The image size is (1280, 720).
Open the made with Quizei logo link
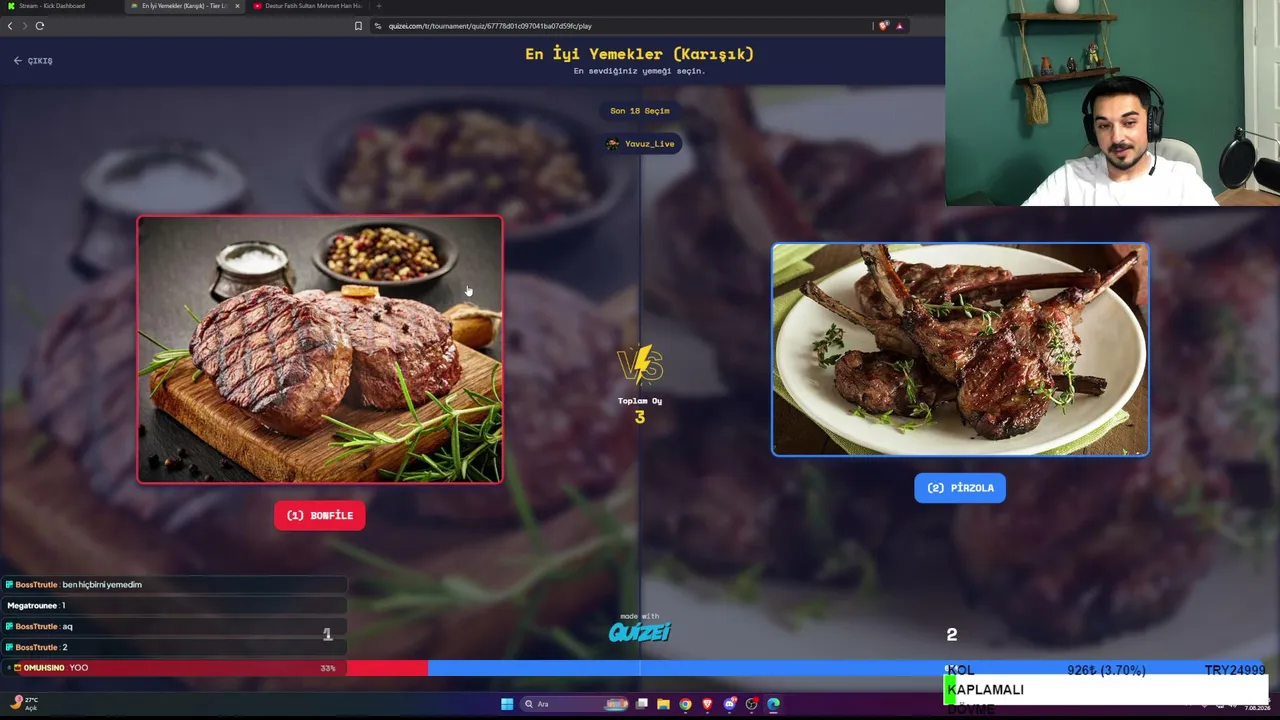point(640,628)
